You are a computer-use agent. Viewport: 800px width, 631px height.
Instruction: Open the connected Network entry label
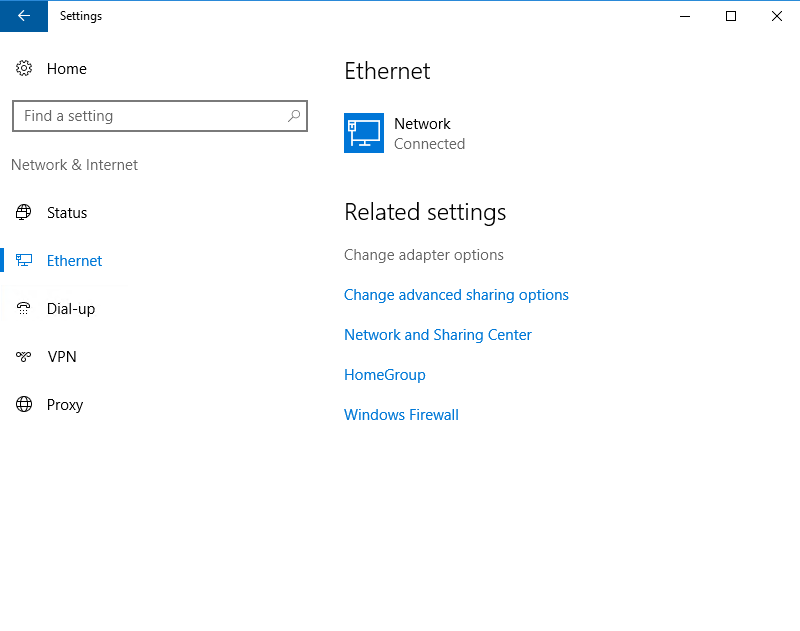422,124
